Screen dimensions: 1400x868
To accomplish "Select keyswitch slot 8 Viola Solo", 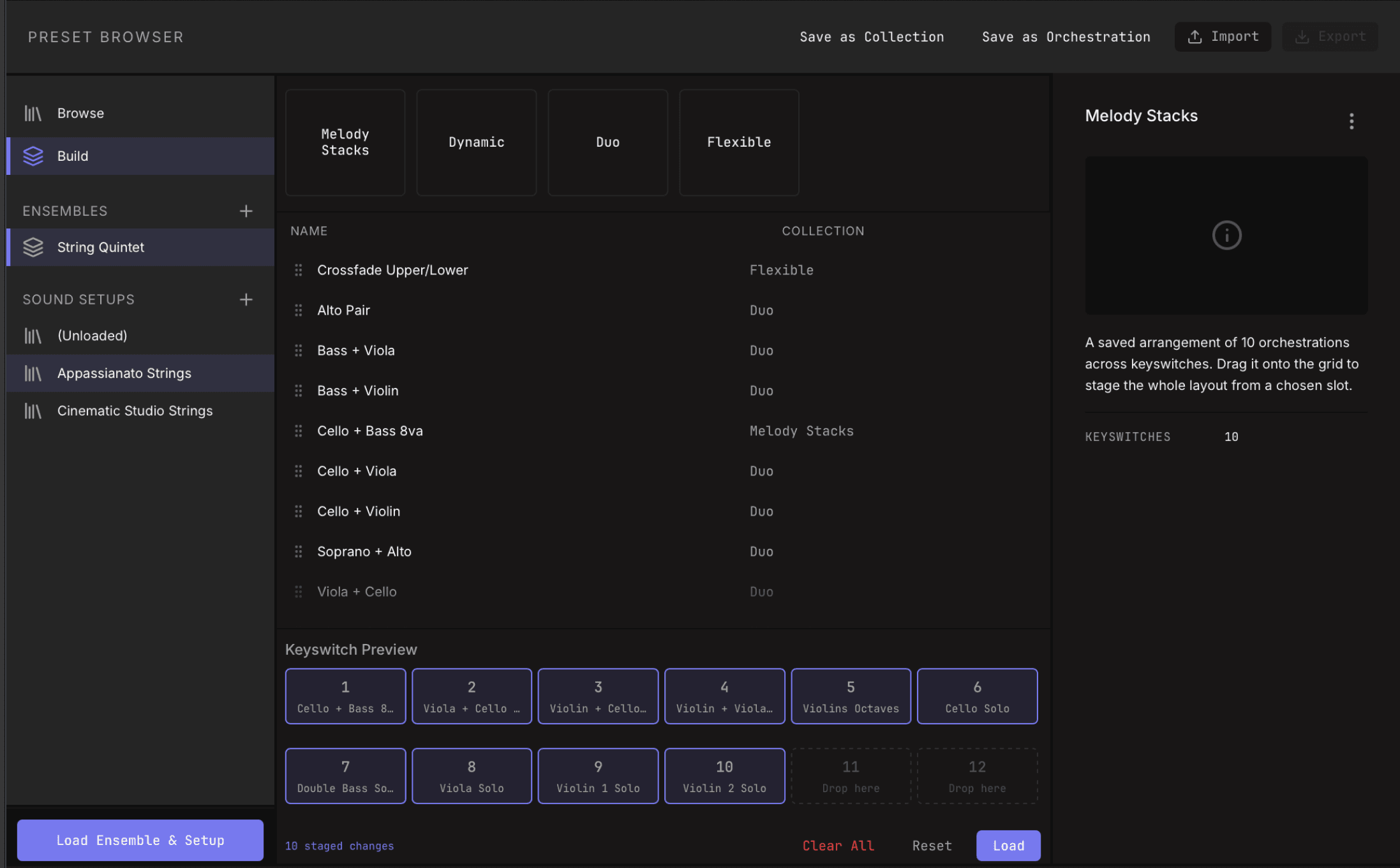I will point(472,776).
